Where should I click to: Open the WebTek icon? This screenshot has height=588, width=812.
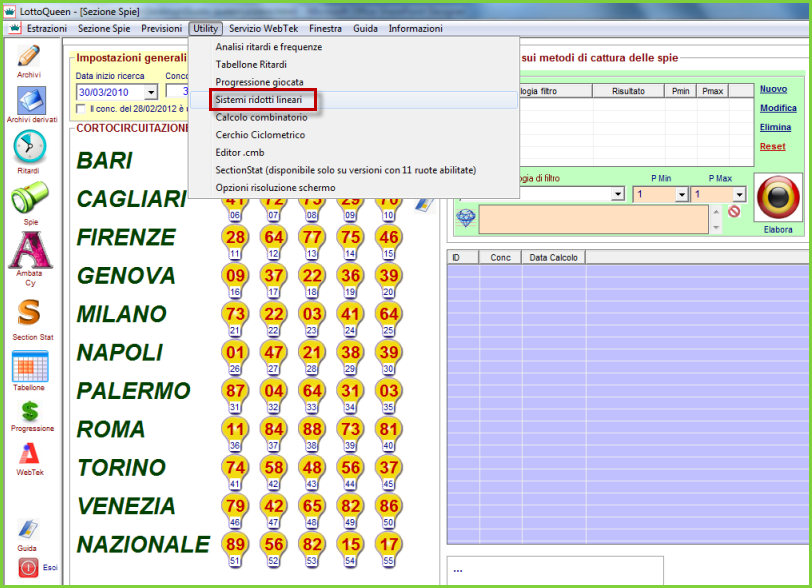[29, 453]
